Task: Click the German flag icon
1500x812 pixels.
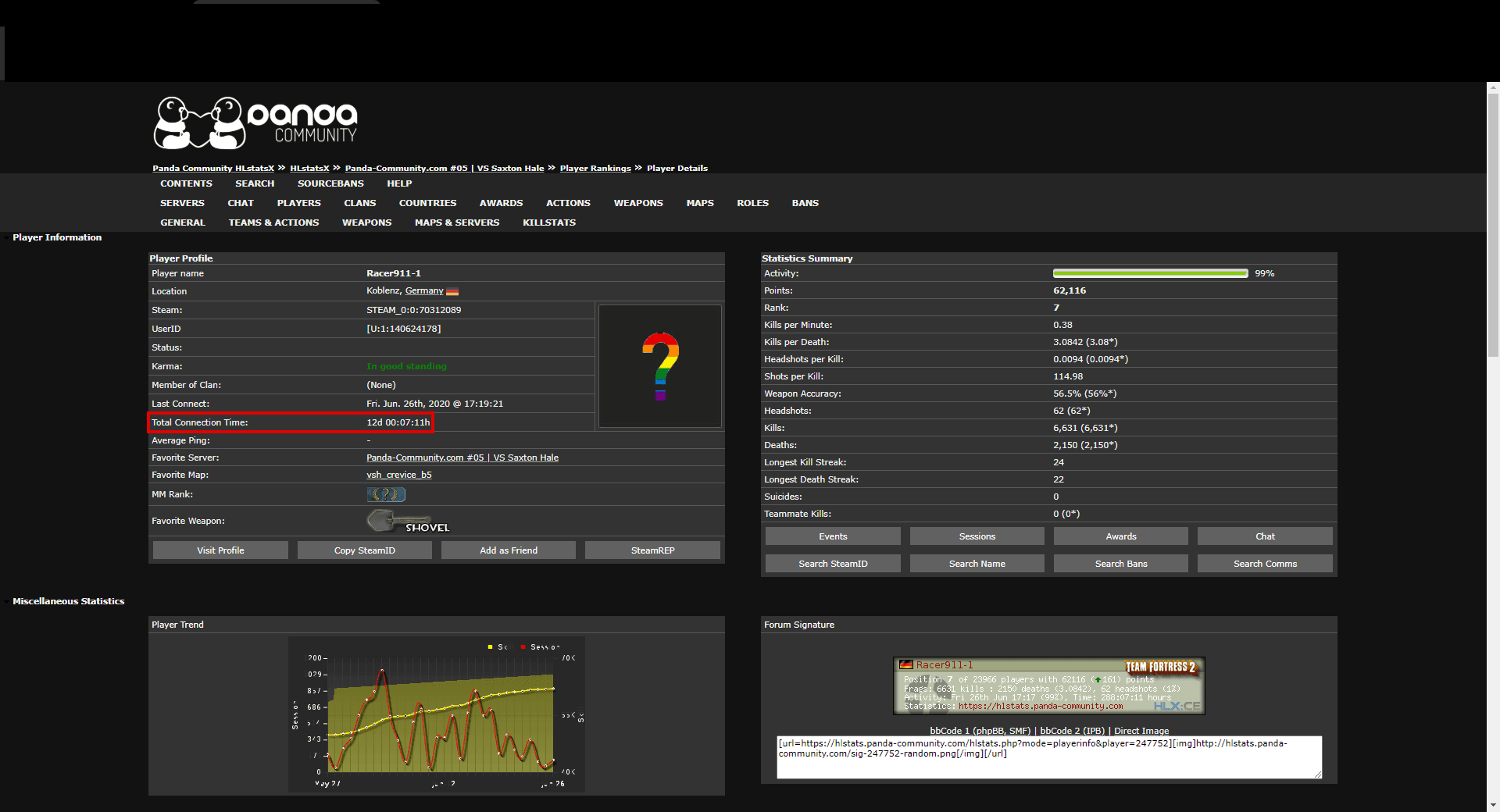Action: click(452, 291)
